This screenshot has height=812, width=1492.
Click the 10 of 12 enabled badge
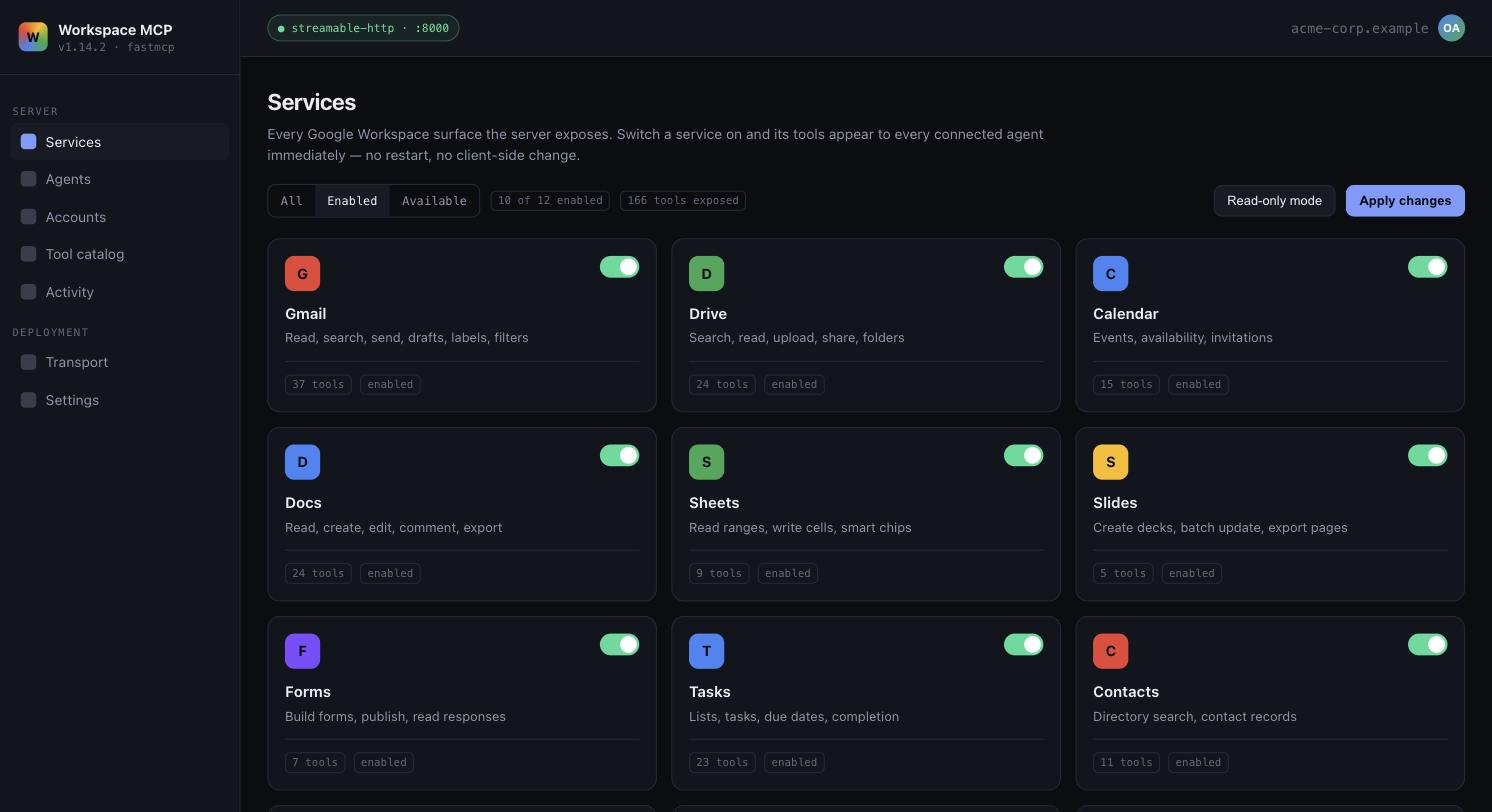point(549,201)
